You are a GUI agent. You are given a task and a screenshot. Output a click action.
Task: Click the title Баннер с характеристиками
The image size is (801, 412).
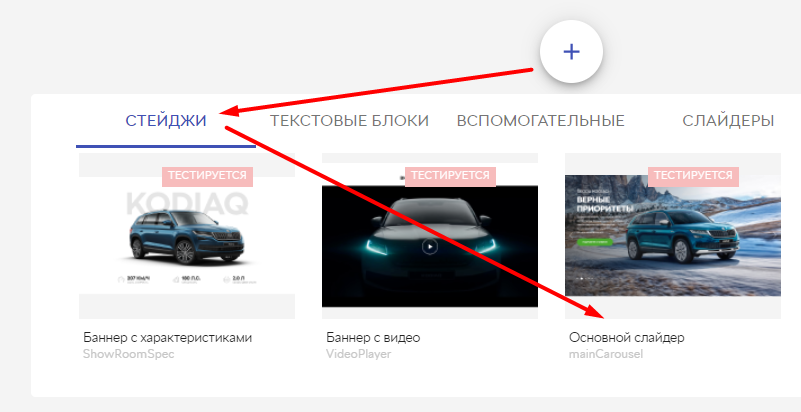(x=168, y=337)
